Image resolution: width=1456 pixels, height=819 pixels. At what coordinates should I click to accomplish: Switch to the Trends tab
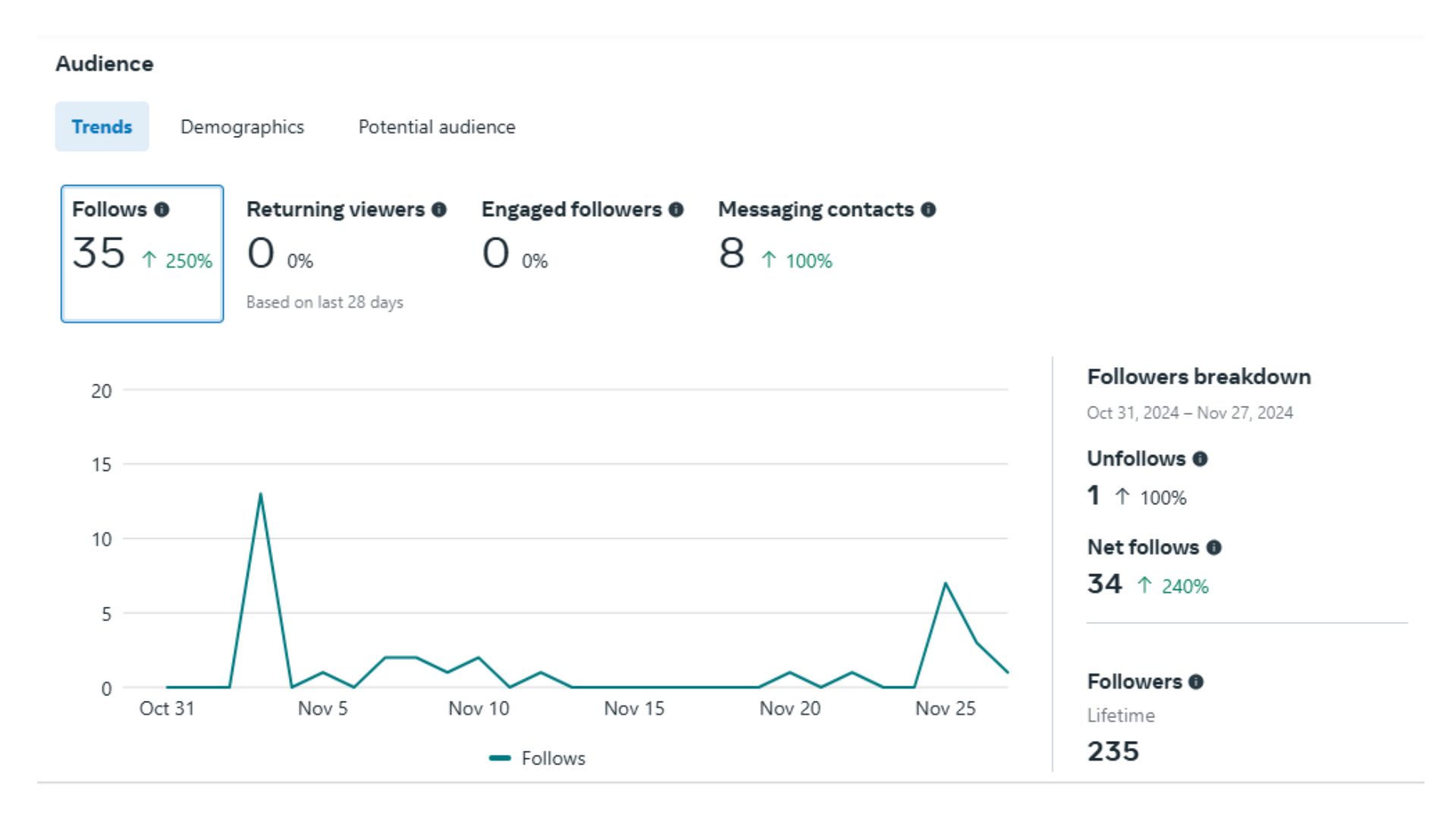(102, 127)
